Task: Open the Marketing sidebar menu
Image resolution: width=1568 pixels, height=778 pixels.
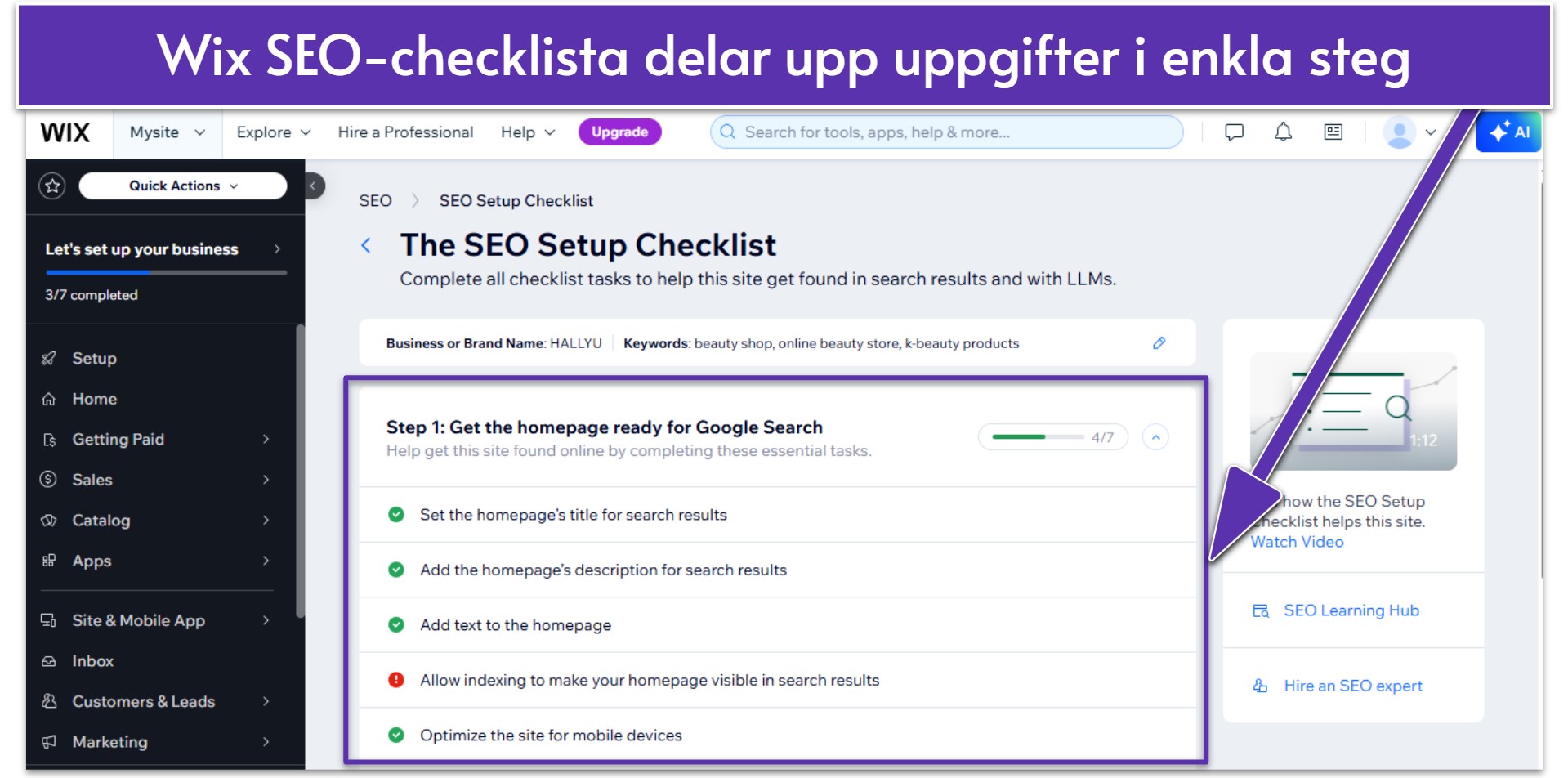Action: pyautogui.click(x=156, y=742)
